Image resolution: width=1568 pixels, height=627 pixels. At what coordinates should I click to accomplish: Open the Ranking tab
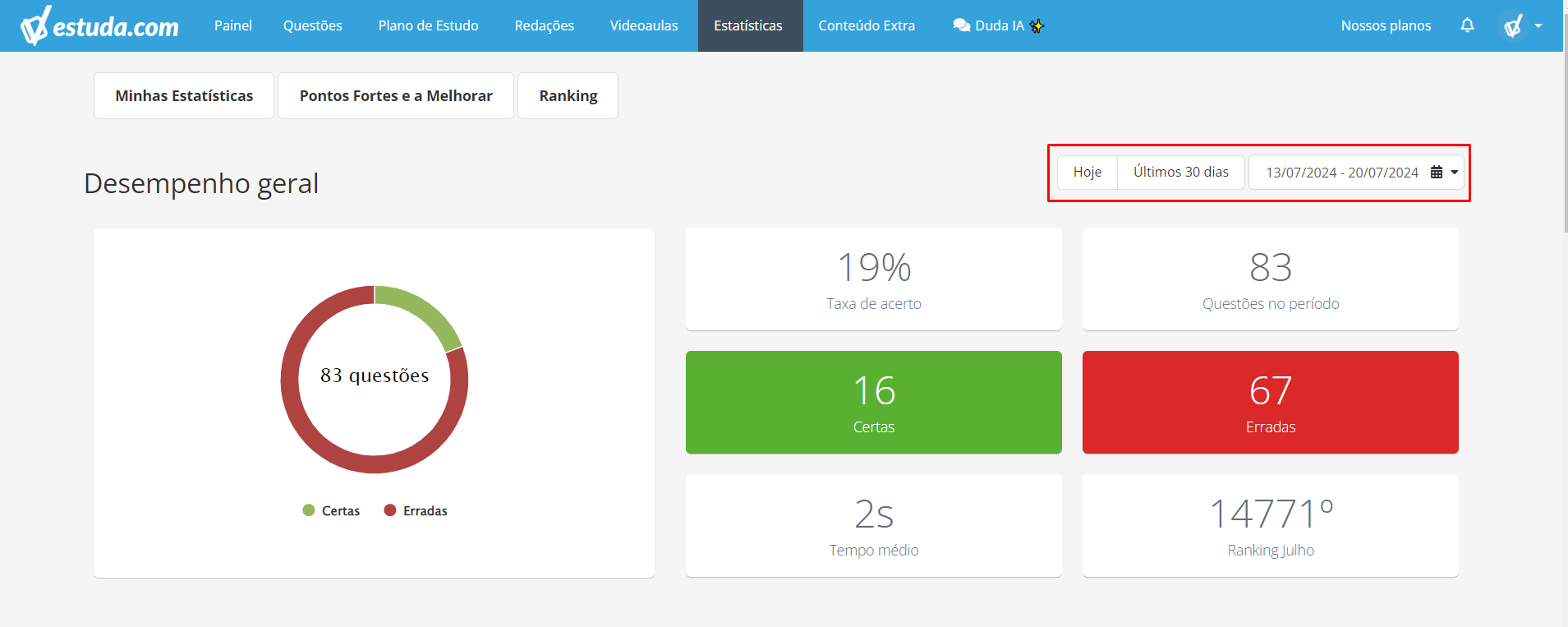(568, 96)
